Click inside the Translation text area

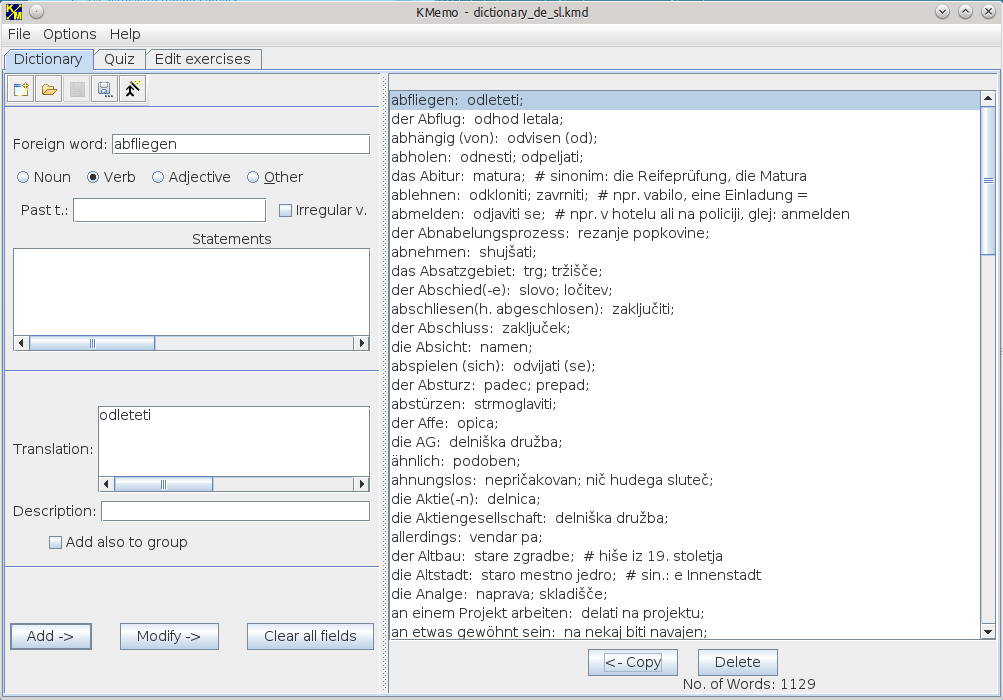[x=234, y=441]
